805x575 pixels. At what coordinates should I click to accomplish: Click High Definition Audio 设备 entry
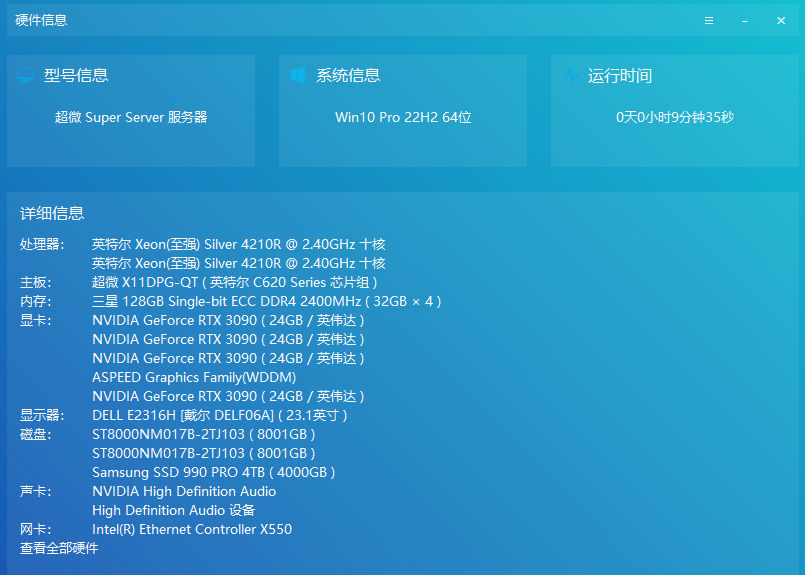click(174, 510)
